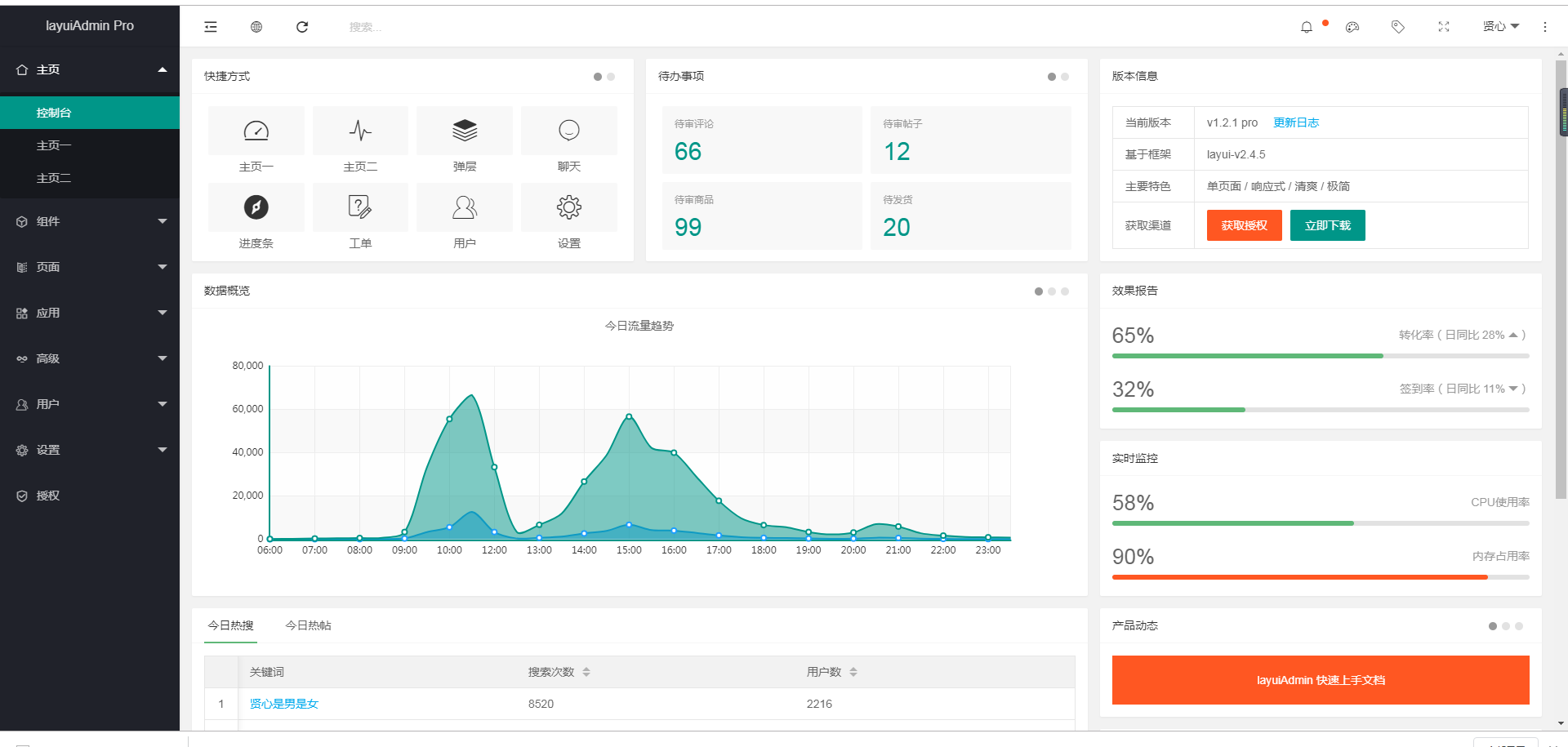Open the 贤心 user dropdown
This screenshot has width=1568, height=747.
pos(1501,27)
